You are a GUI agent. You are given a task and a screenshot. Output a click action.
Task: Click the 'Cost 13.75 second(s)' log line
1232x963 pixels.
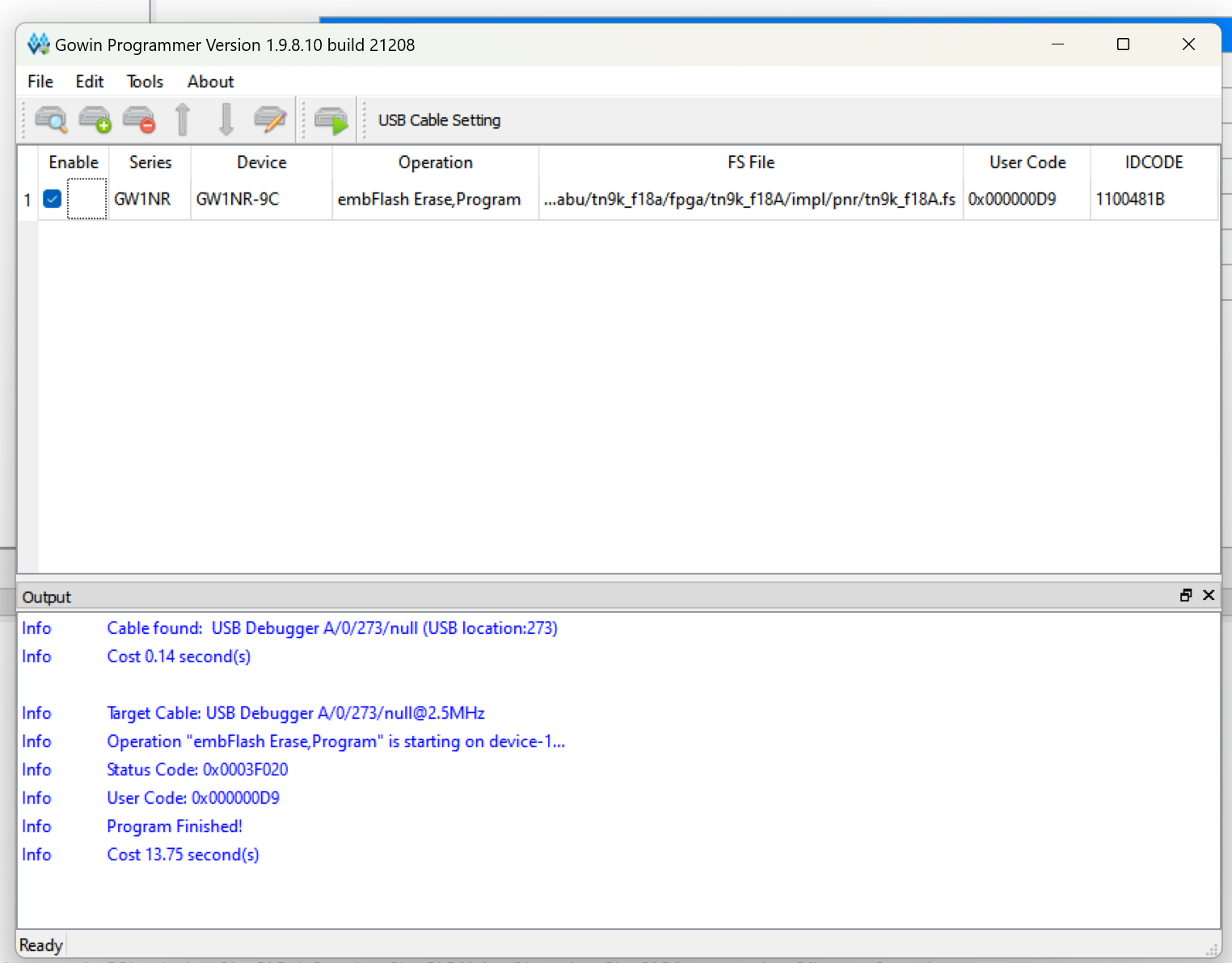[183, 855]
